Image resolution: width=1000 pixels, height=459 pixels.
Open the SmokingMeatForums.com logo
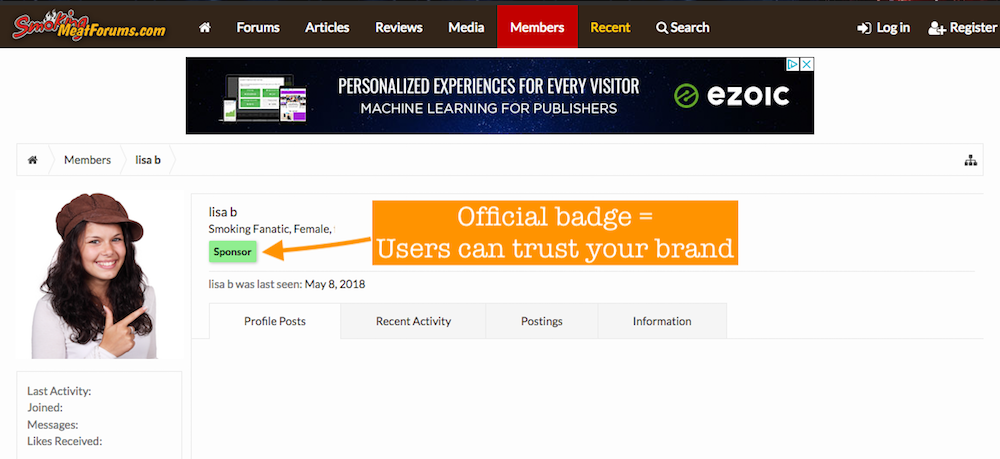tap(89, 26)
